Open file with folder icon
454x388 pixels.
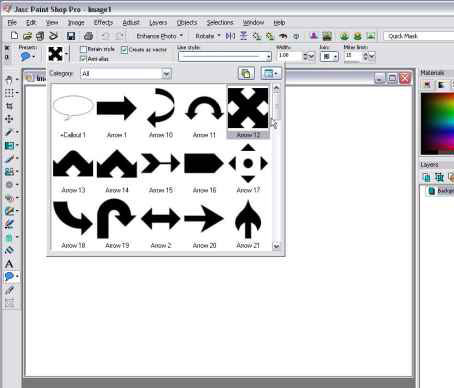[27, 36]
